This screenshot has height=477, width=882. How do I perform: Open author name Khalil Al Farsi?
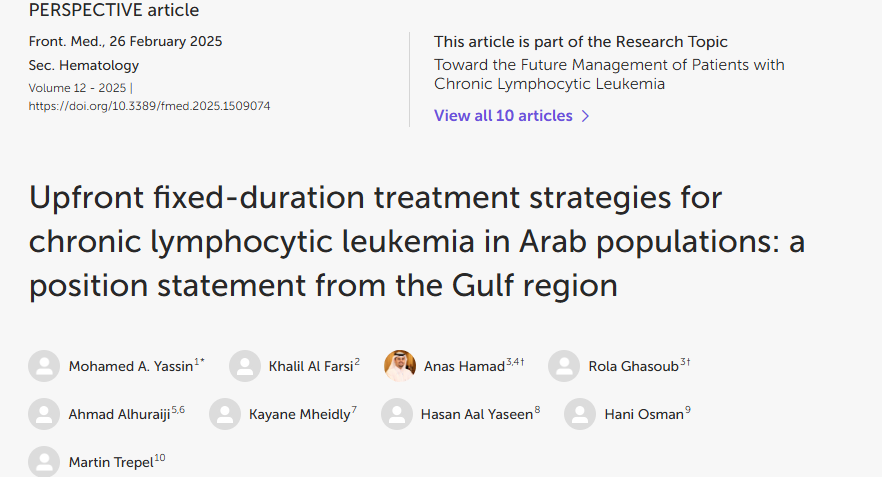(310, 366)
